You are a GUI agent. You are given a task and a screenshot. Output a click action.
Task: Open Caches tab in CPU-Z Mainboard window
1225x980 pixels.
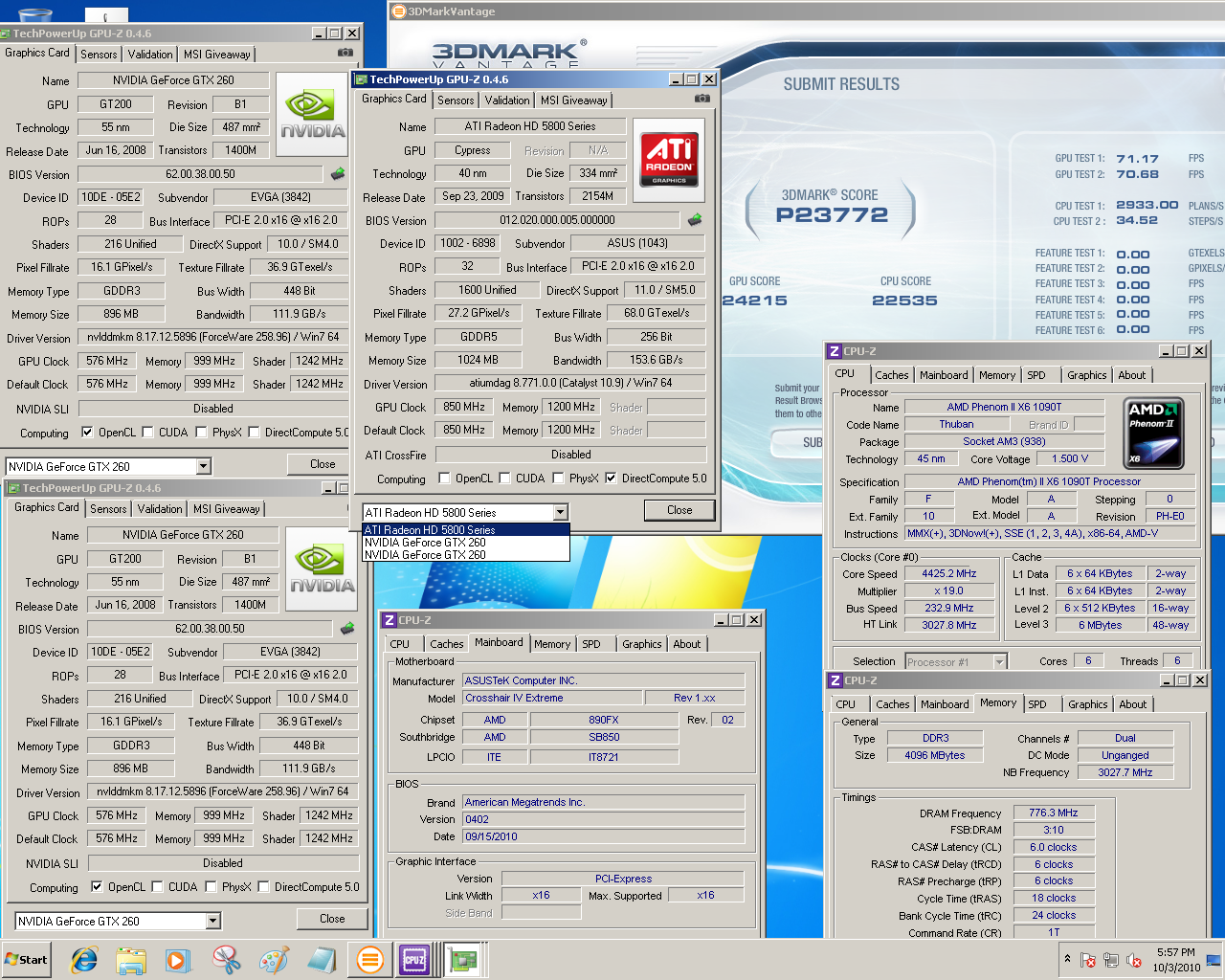pyautogui.click(x=446, y=644)
